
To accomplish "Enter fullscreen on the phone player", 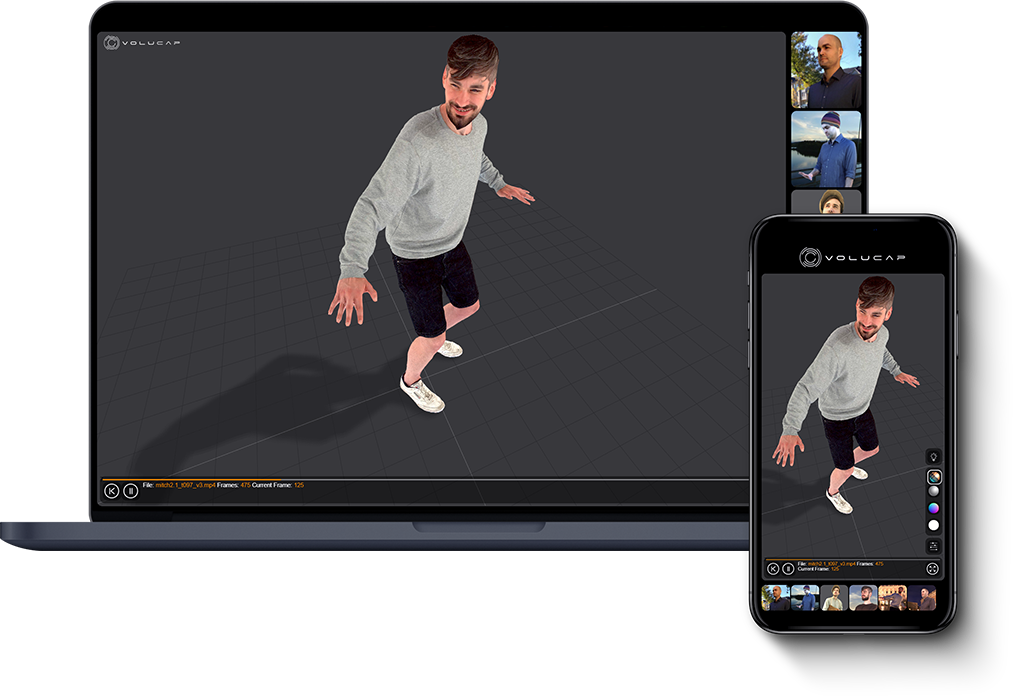I will [932, 568].
